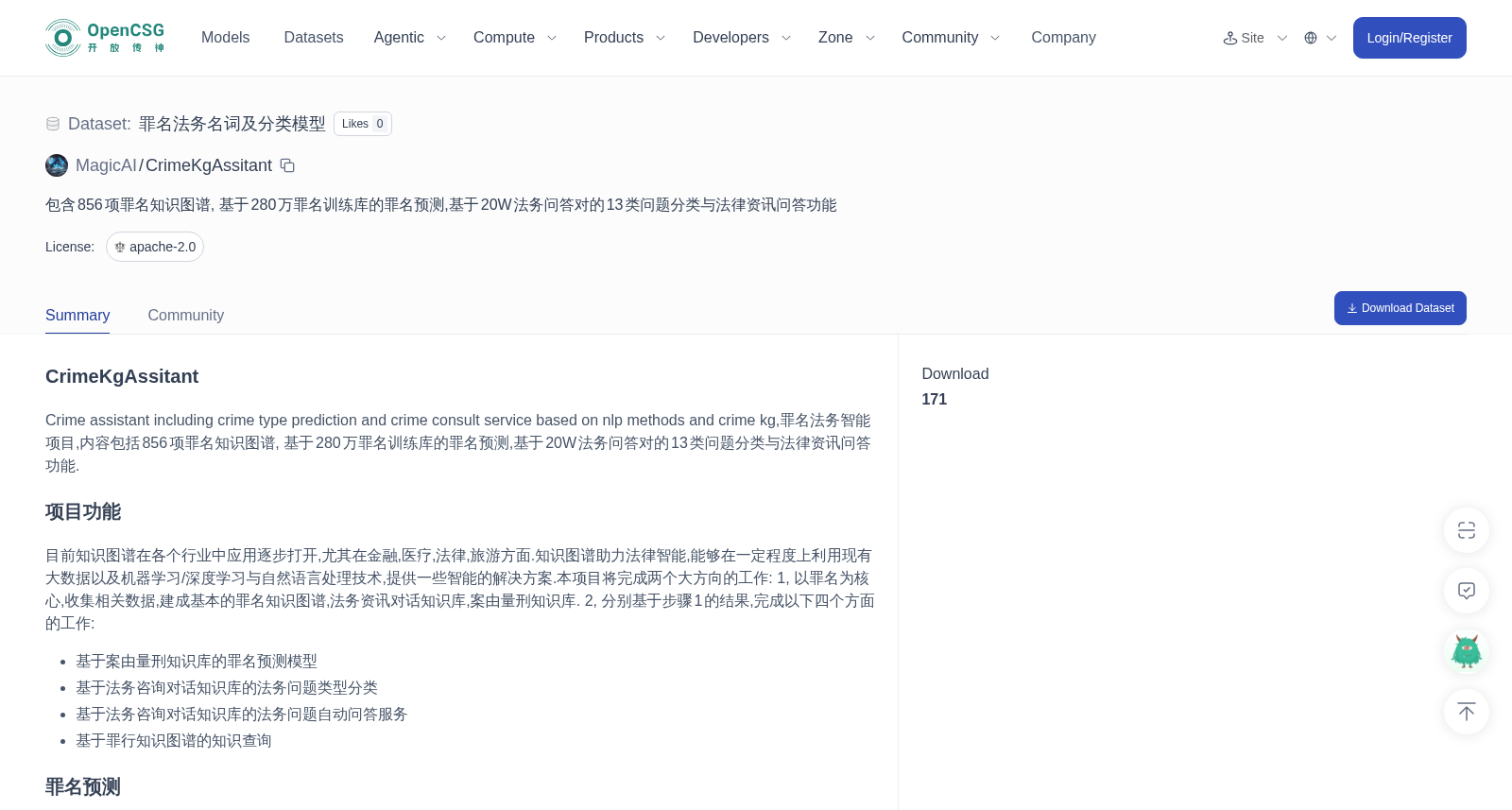Select bullet 基于案由量刑知识库的罪名预测模型
Screen dimensions: 1512x810
197,662
